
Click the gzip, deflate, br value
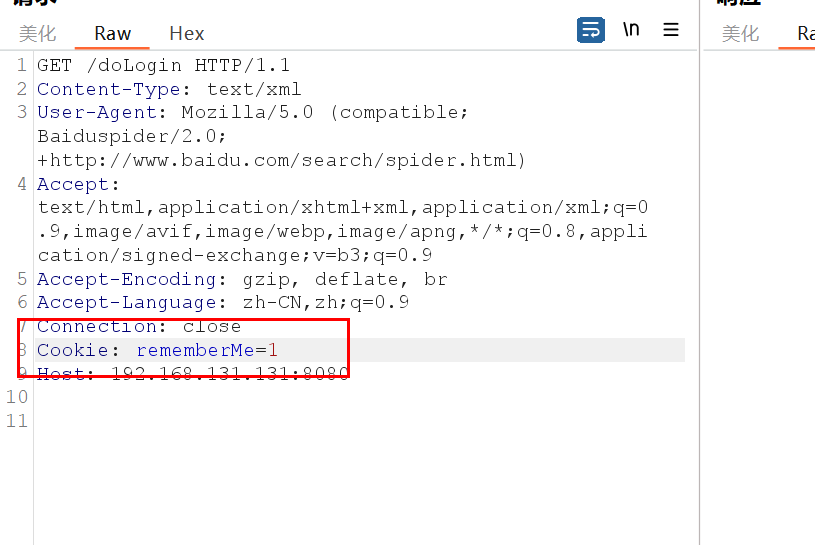pyautogui.click(x=345, y=280)
